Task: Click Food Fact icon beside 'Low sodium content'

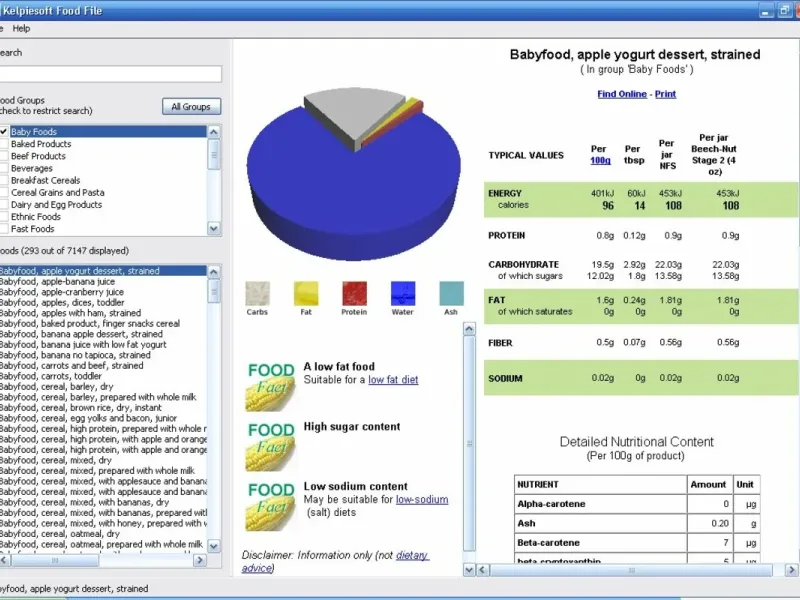Action: [270, 506]
